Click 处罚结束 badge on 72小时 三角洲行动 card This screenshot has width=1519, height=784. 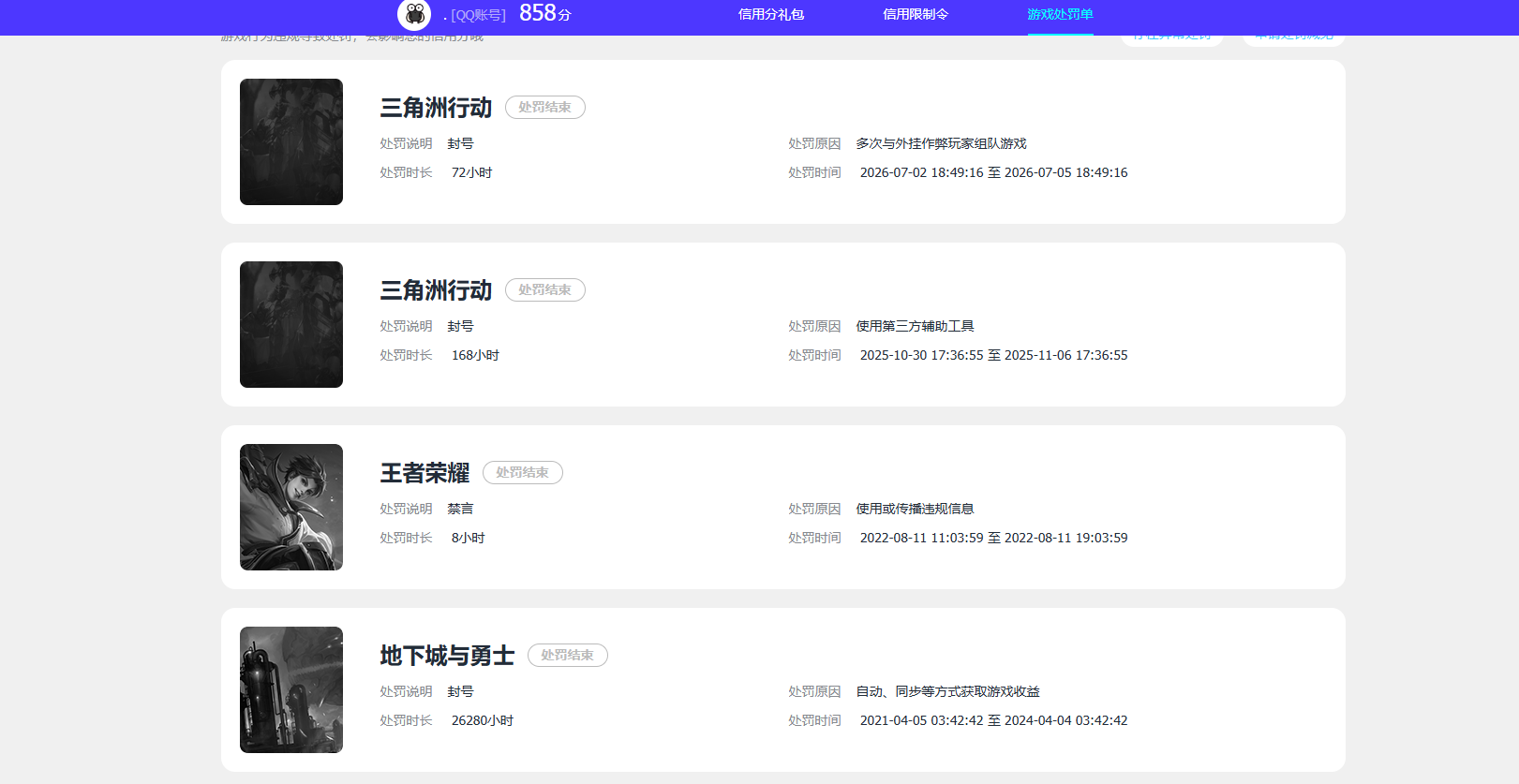tap(545, 108)
